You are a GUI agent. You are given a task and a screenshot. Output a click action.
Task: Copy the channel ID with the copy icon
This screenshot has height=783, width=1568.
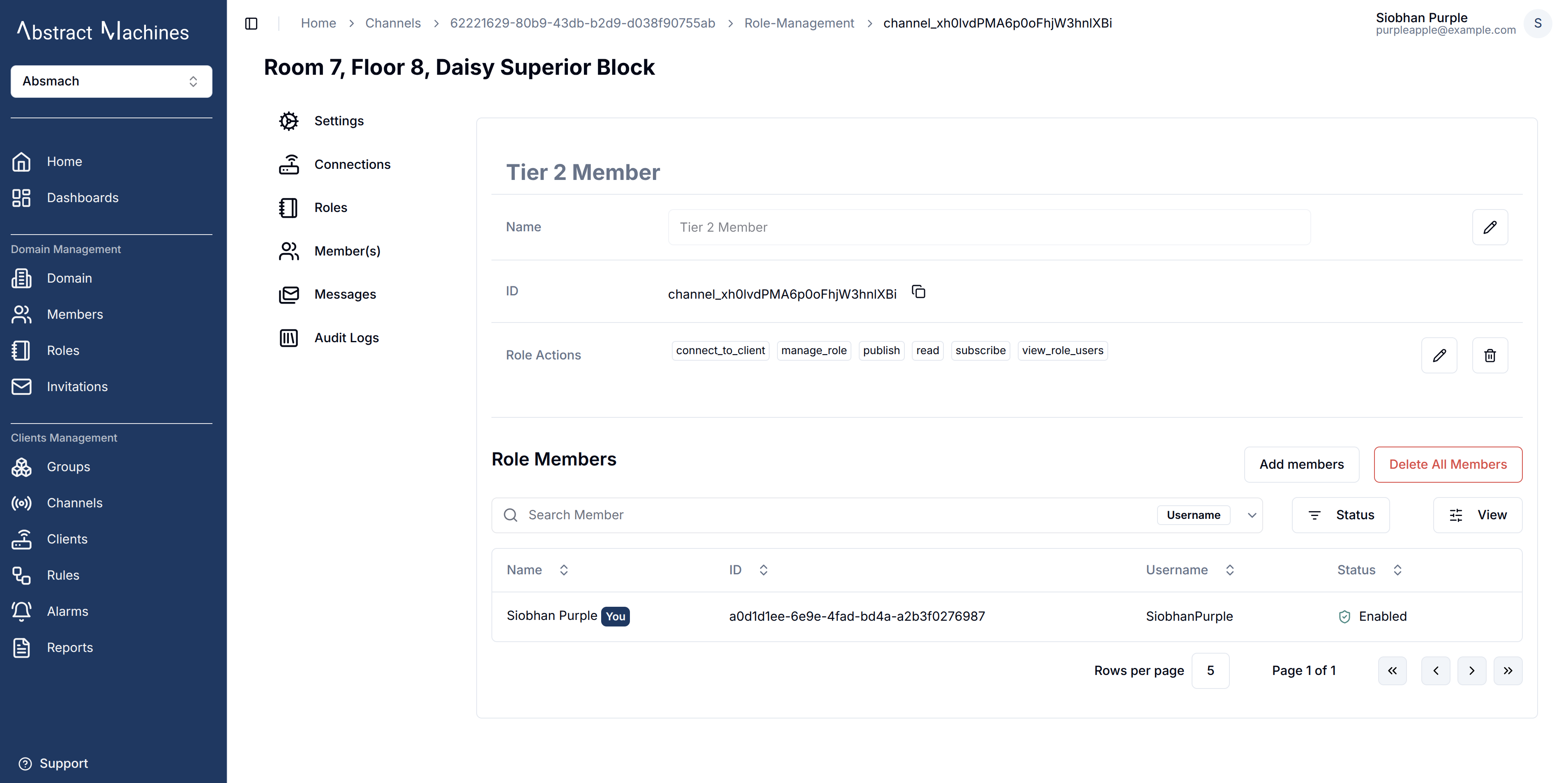coord(918,292)
